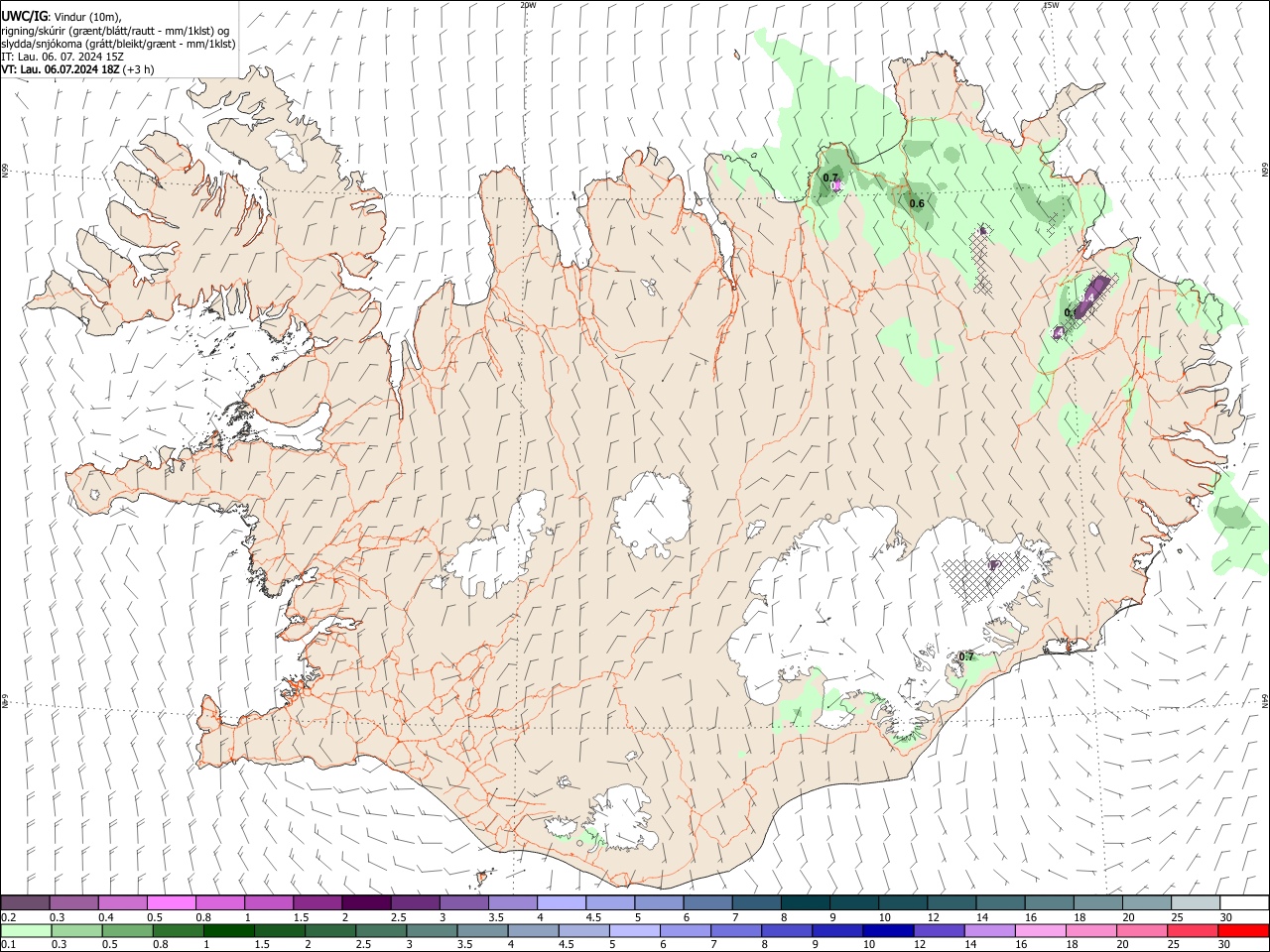Pick the lower legend swatch labeled 25
The image size is (1270, 952).
(1191, 930)
